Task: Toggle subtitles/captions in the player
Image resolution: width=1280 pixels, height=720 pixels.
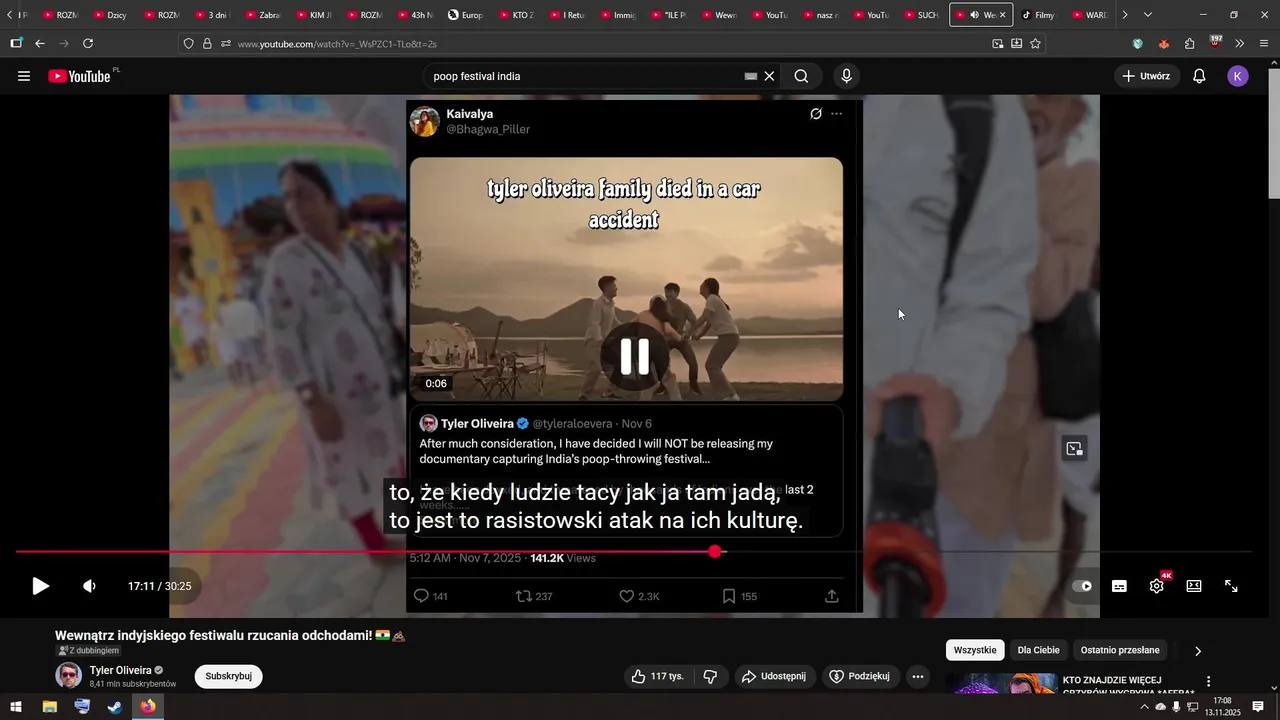Action: pyautogui.click(x=1119, y=586)
